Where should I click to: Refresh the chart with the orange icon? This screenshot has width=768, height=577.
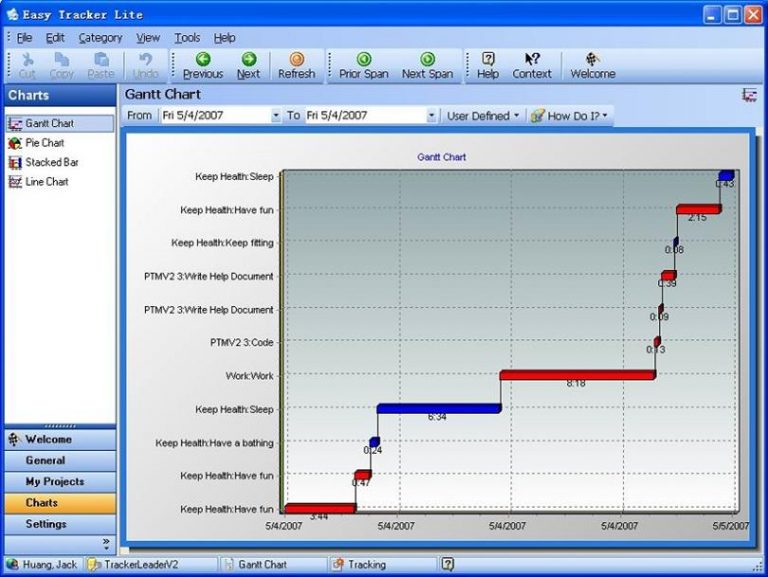pos(296,66)
